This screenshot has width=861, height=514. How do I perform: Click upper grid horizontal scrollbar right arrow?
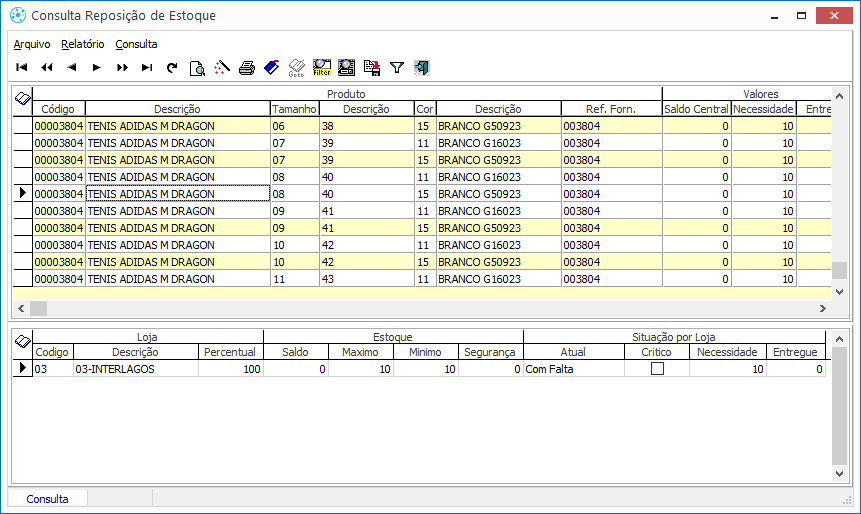(823, 309)
